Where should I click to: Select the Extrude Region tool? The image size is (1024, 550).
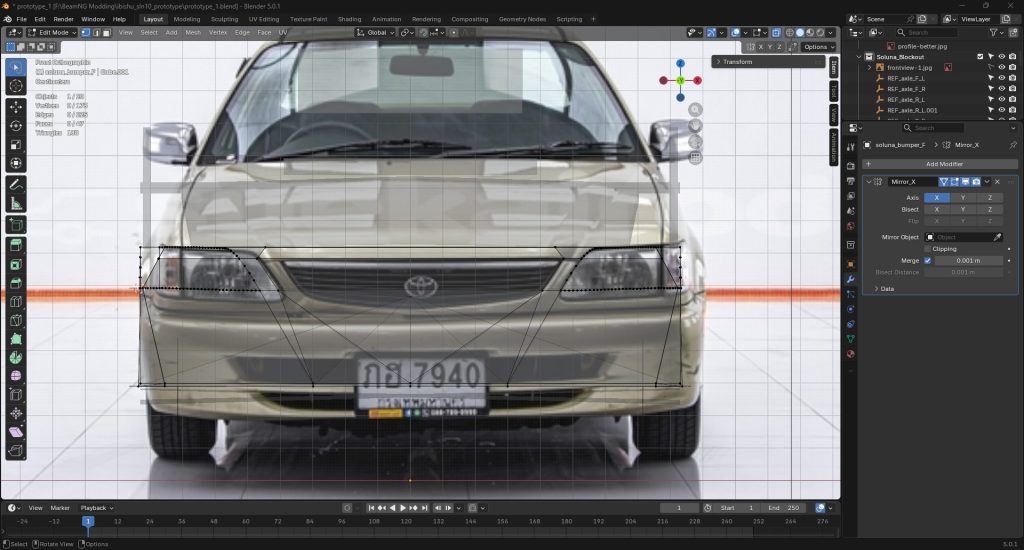tap(16, 246)
